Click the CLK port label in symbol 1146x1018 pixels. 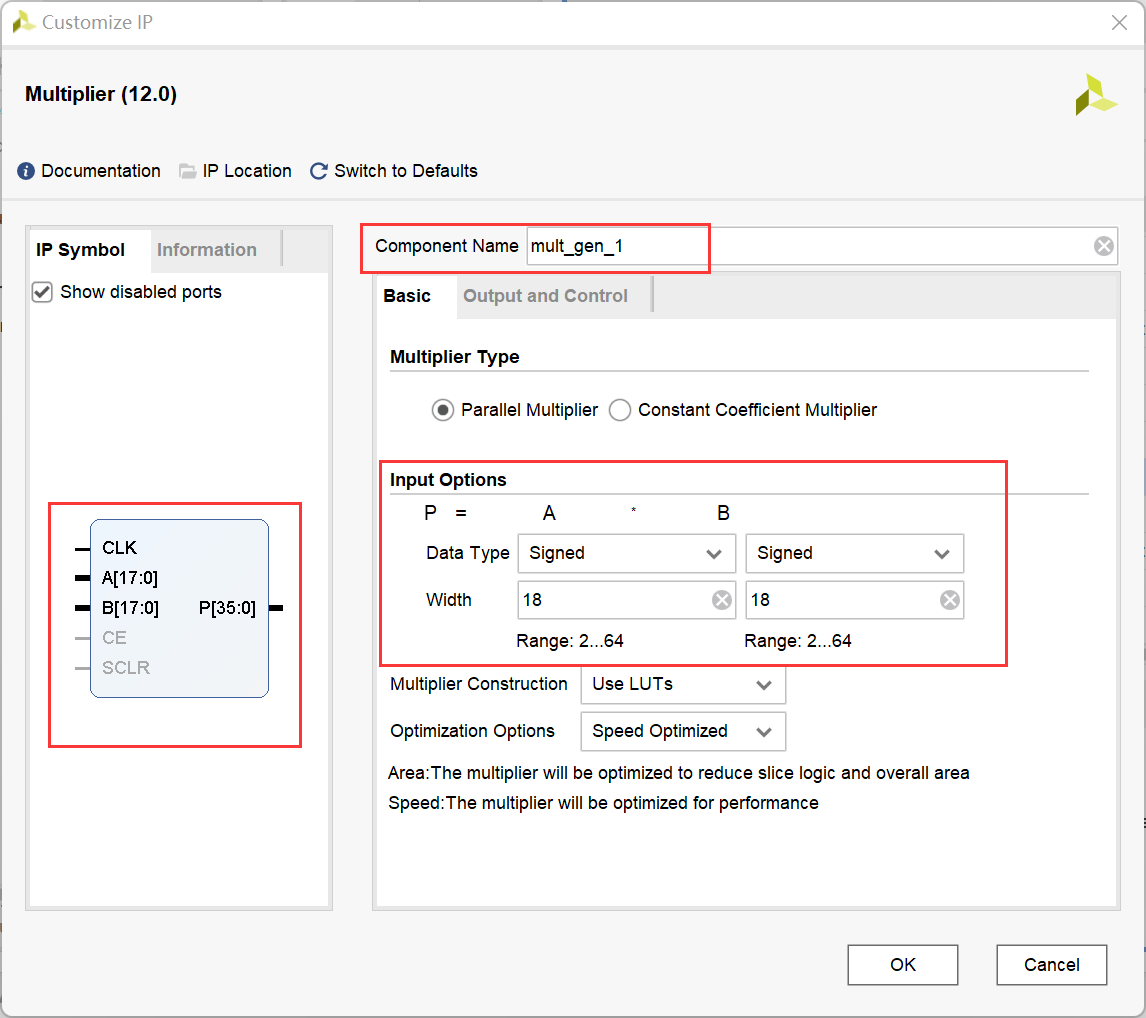coord(119,548)
